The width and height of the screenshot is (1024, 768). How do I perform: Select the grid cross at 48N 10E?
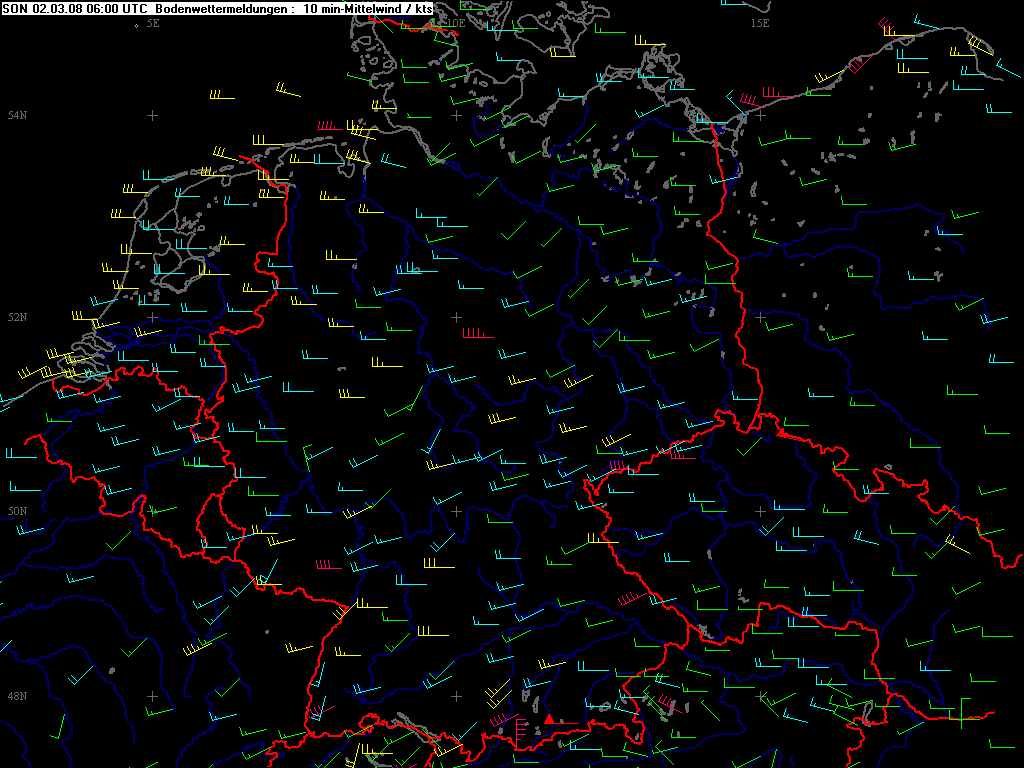(457, 696)
